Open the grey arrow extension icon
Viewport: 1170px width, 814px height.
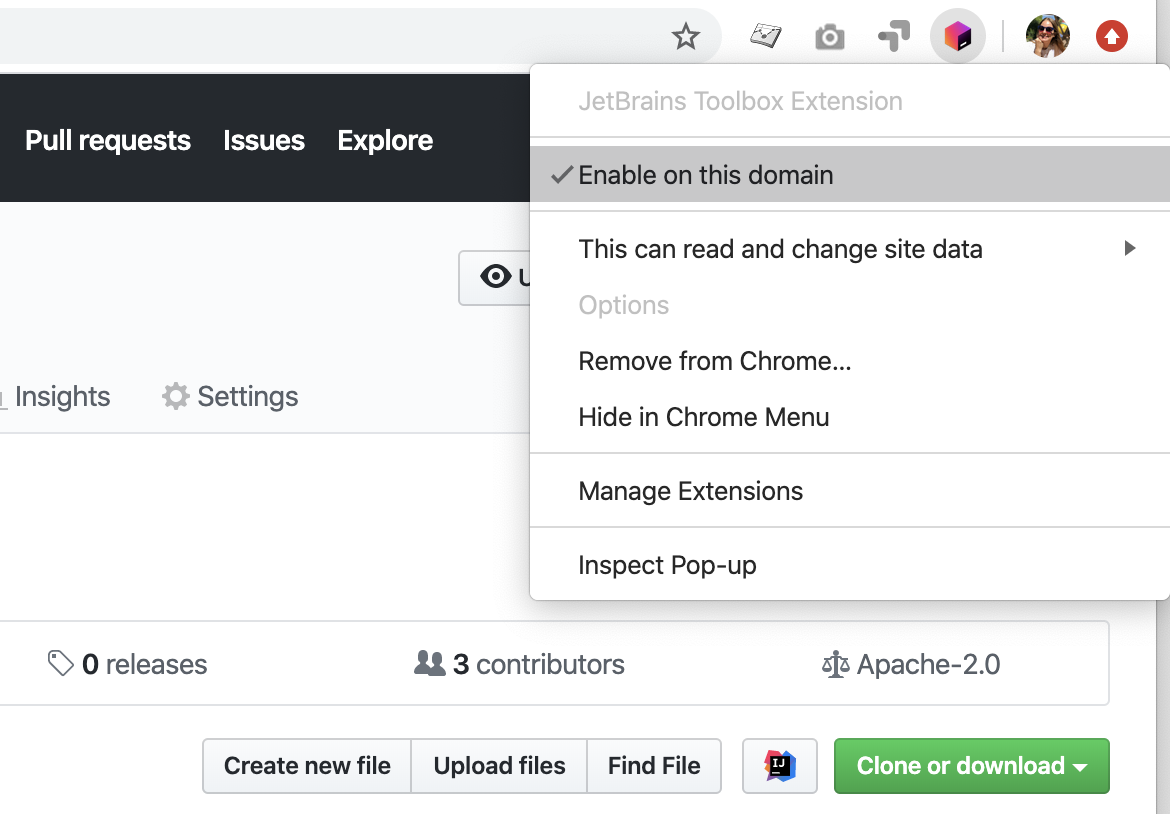pos(894,36)
